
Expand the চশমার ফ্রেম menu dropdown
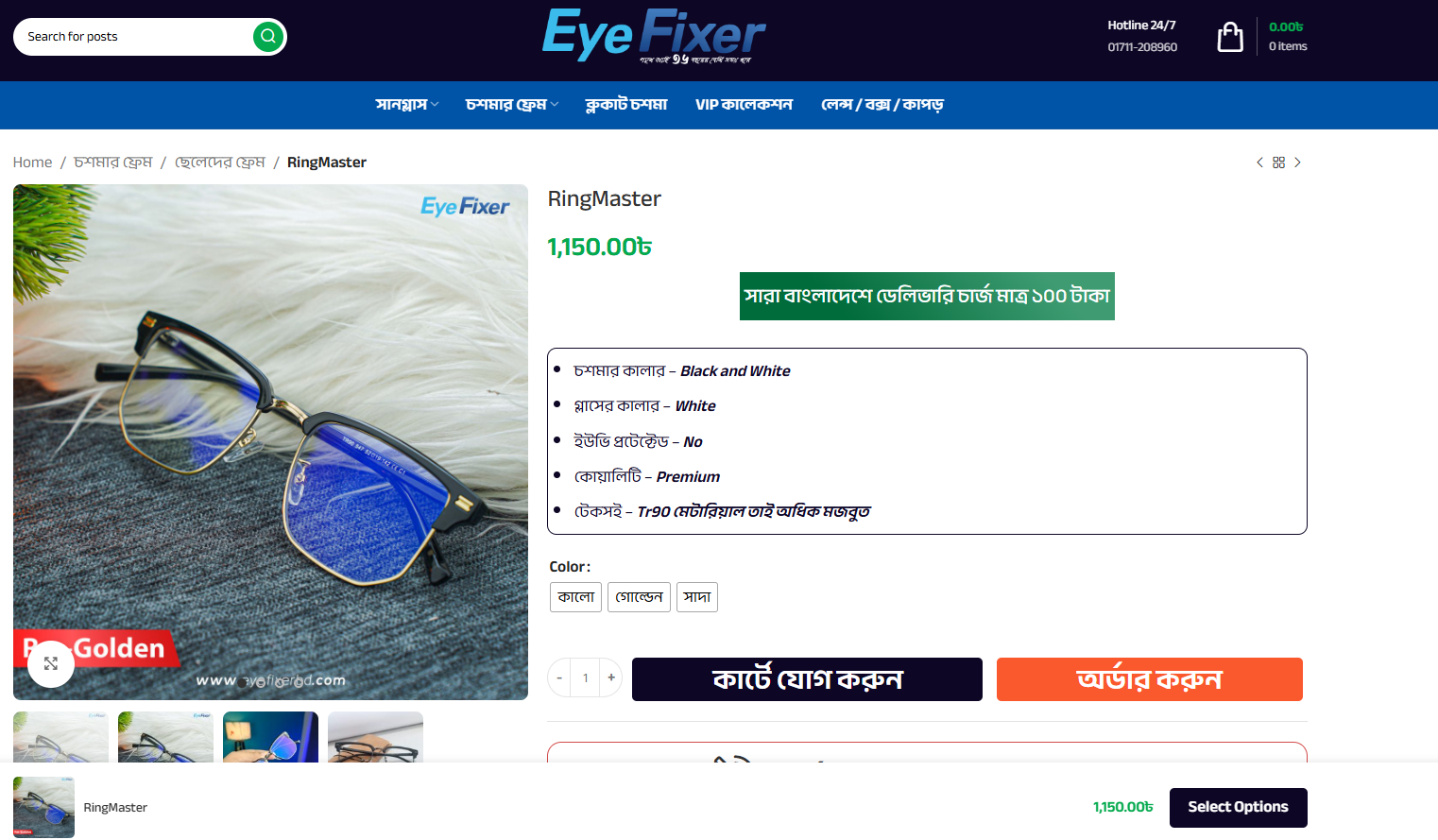[x=512, y=105]
